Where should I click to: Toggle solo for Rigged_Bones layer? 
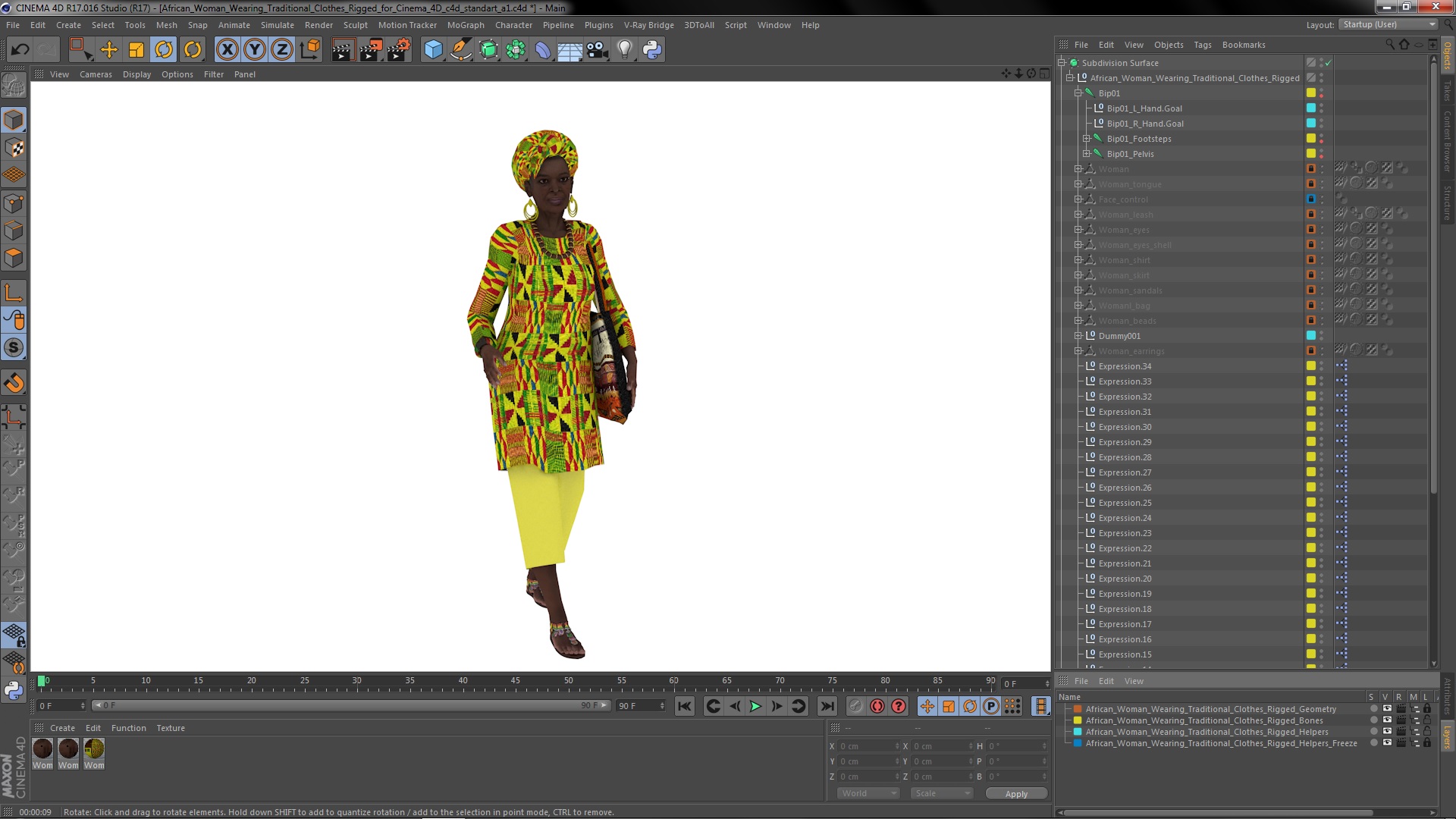click(x=1373, y=720)
